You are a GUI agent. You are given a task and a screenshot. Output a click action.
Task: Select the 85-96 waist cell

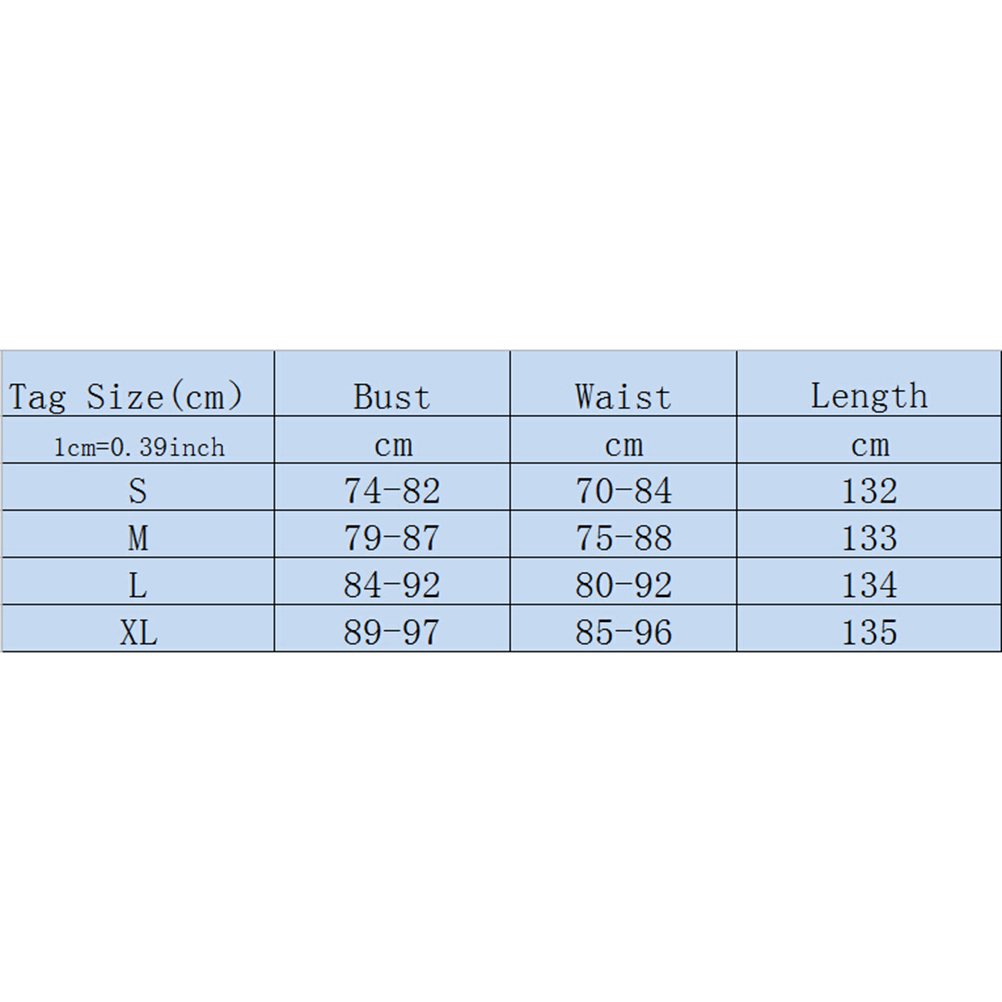click(623, 632)
